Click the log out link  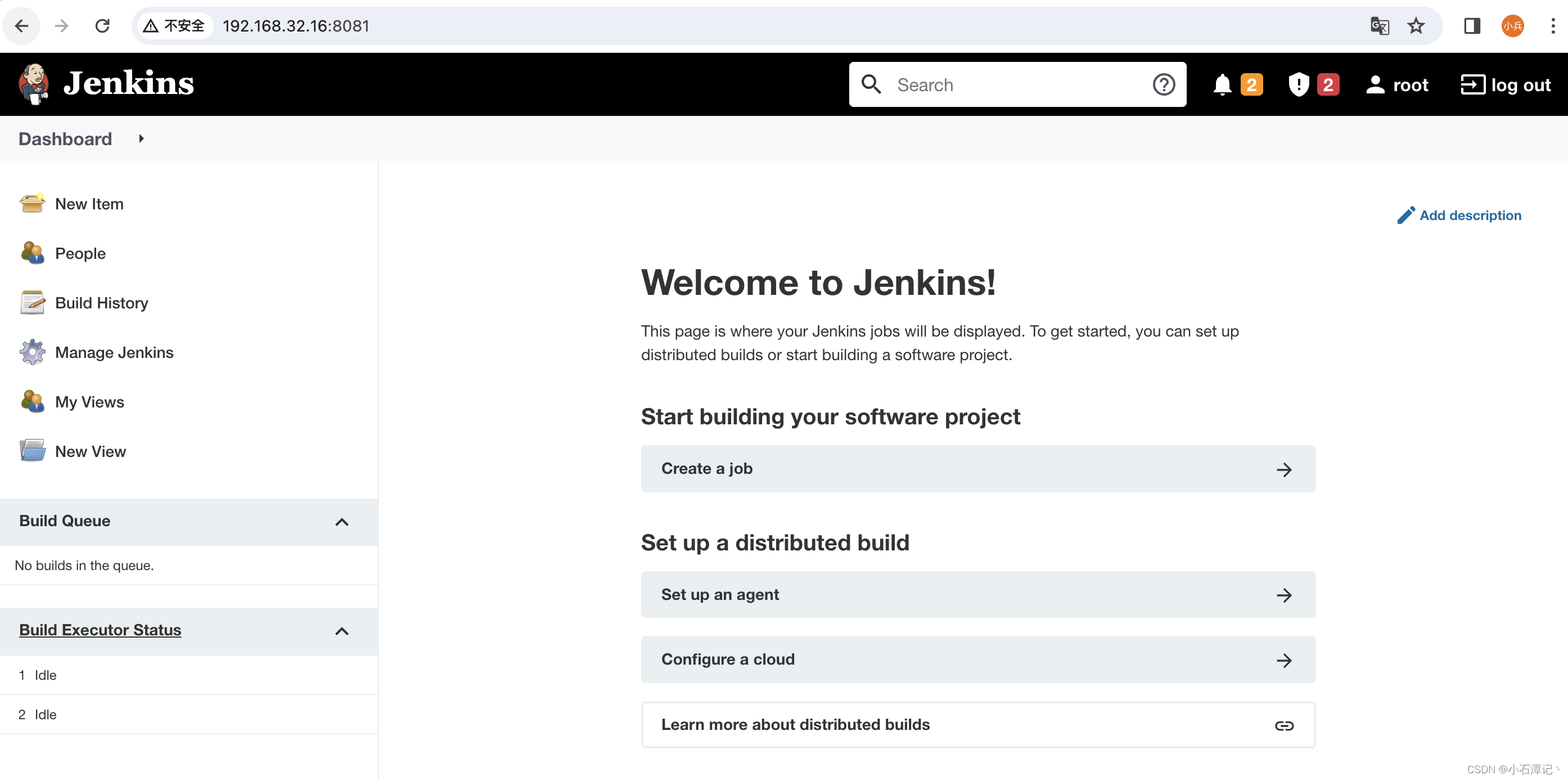(x=1521, y=85)
